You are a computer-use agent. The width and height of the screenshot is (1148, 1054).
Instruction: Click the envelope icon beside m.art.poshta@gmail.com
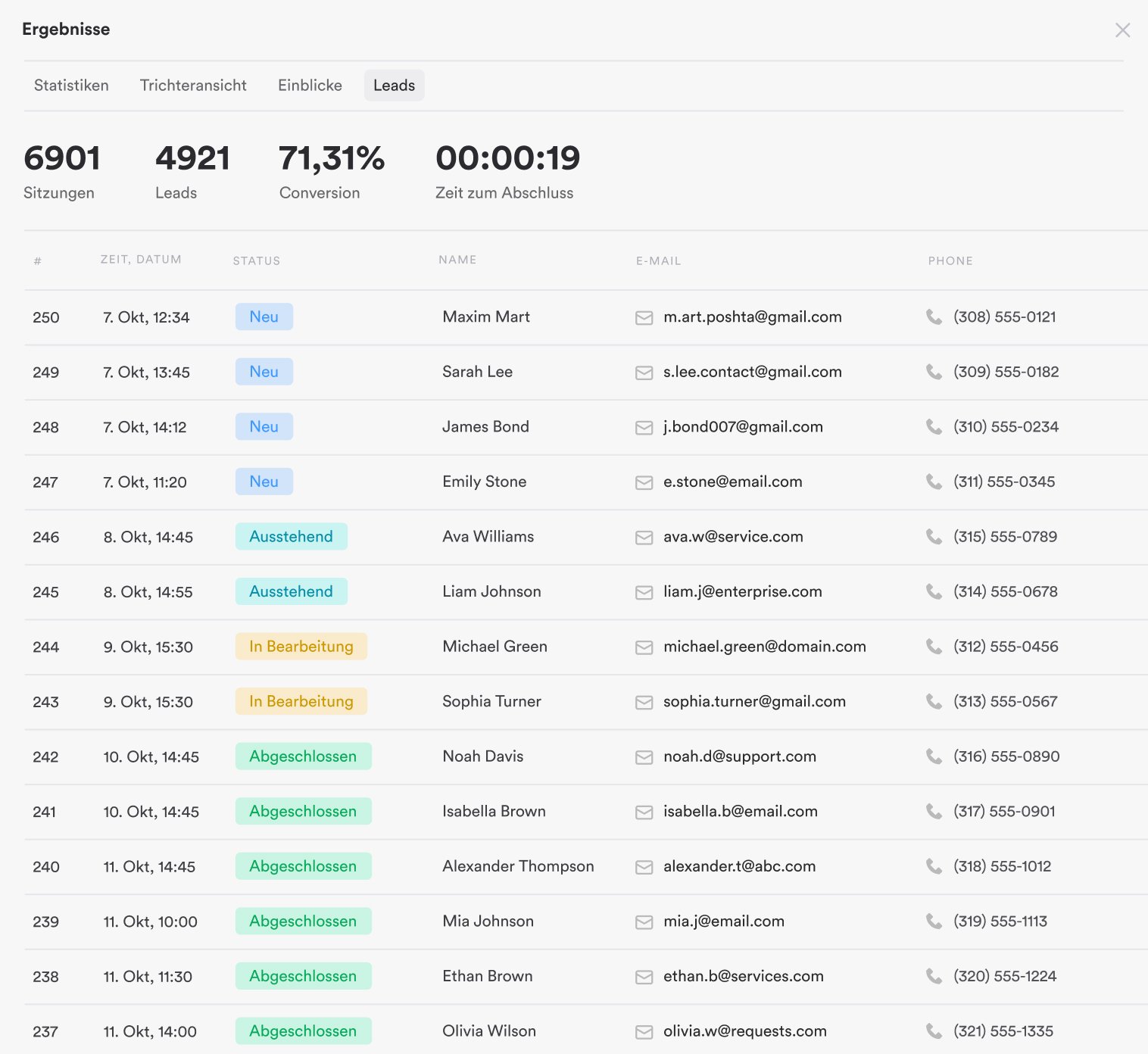click(644, 318)
